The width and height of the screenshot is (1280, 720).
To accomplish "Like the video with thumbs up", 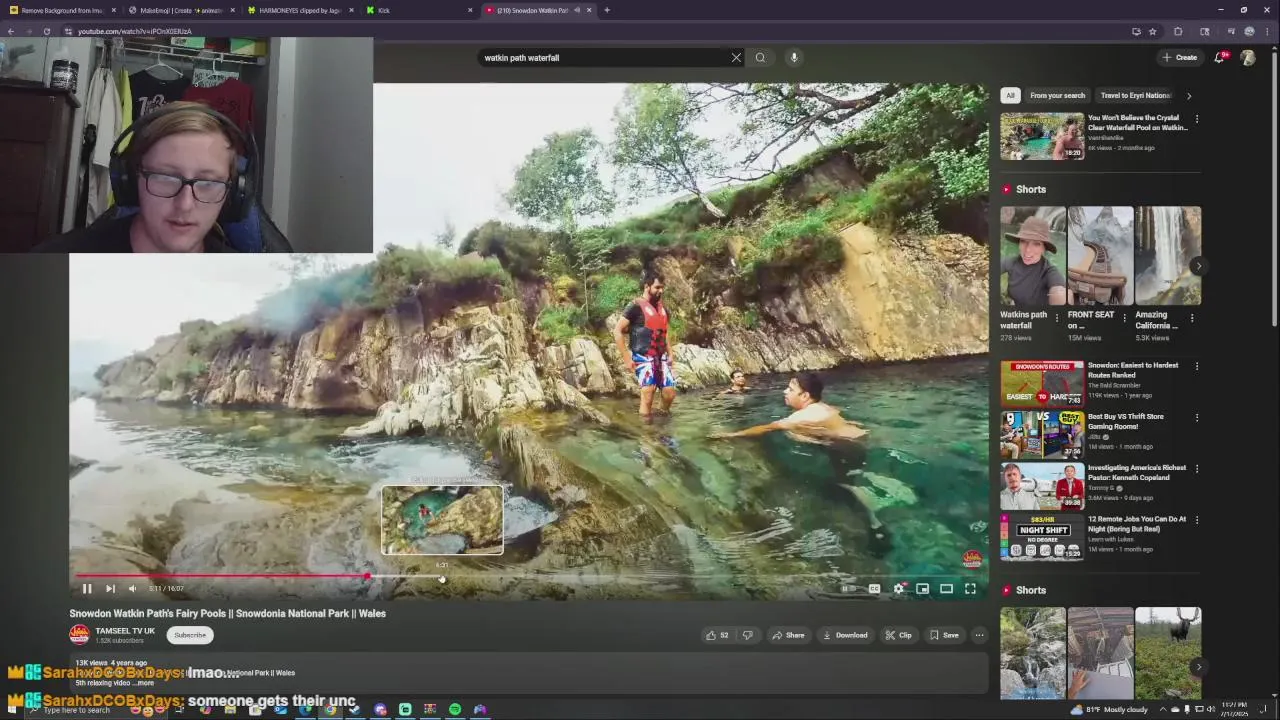I will [717, 635].
